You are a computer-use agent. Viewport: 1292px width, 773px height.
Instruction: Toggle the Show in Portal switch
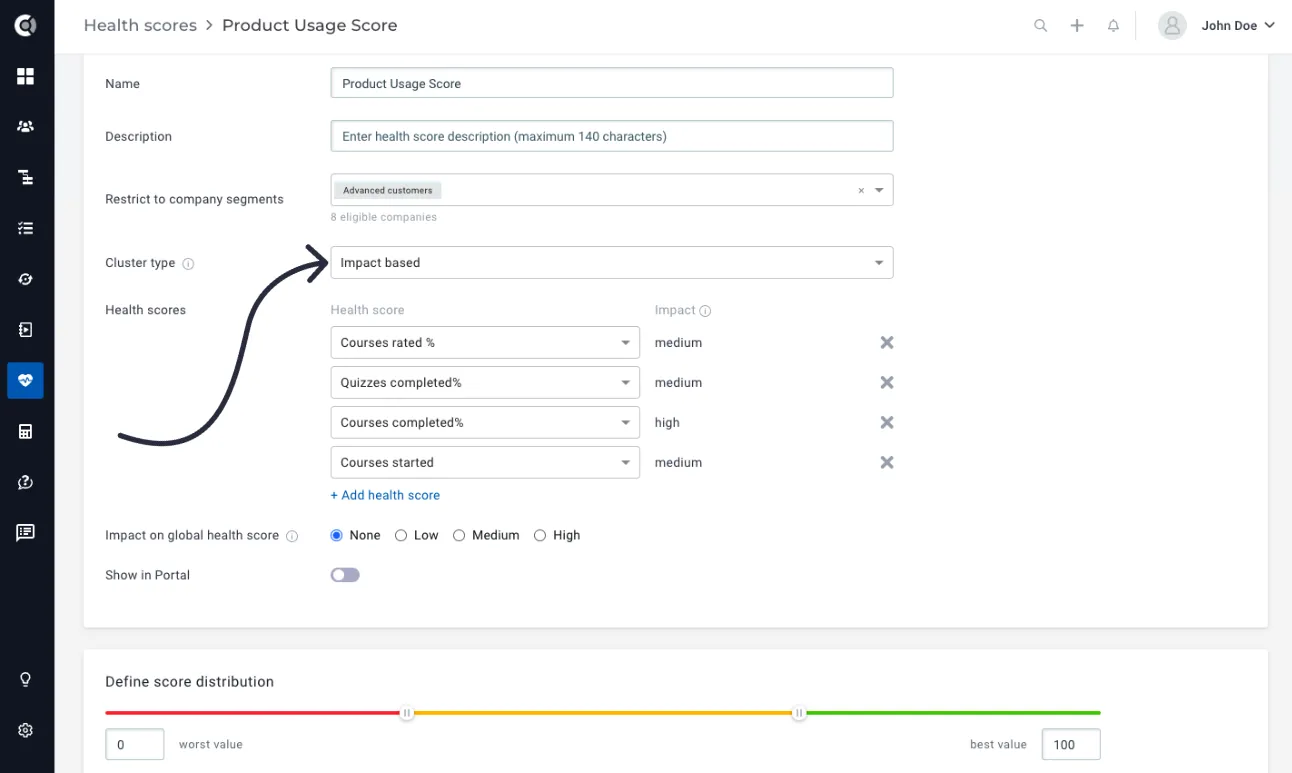[345, 575]
